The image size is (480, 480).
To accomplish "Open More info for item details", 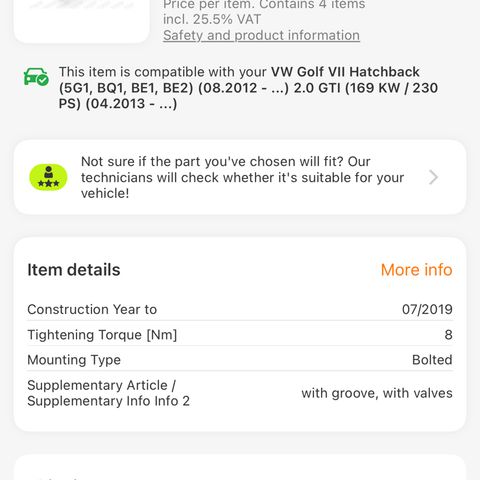I will point(416,270).
